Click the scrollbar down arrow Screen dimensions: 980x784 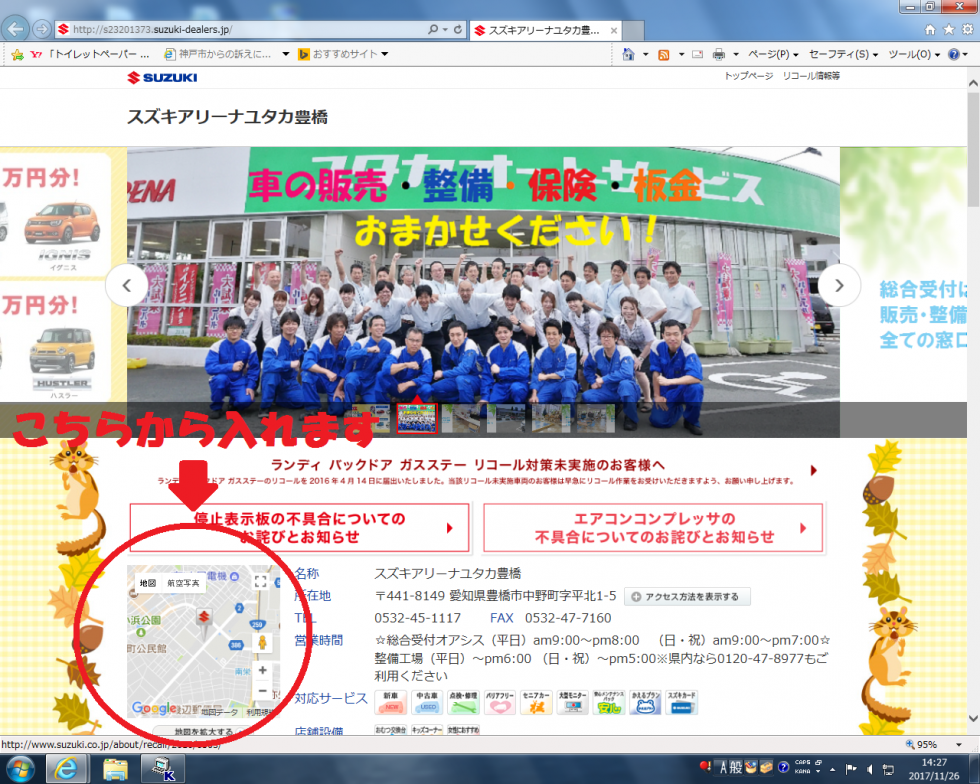tap(973, 718)
